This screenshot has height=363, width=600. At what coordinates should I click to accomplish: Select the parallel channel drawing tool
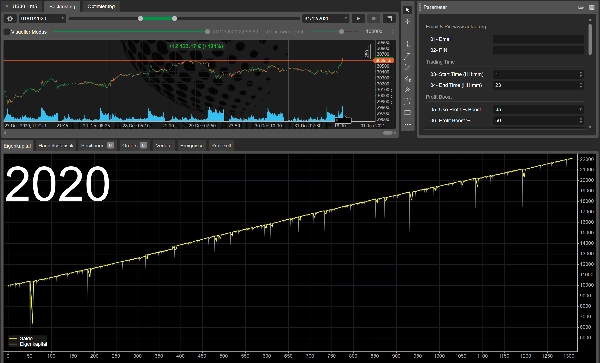tap(408, 67)
